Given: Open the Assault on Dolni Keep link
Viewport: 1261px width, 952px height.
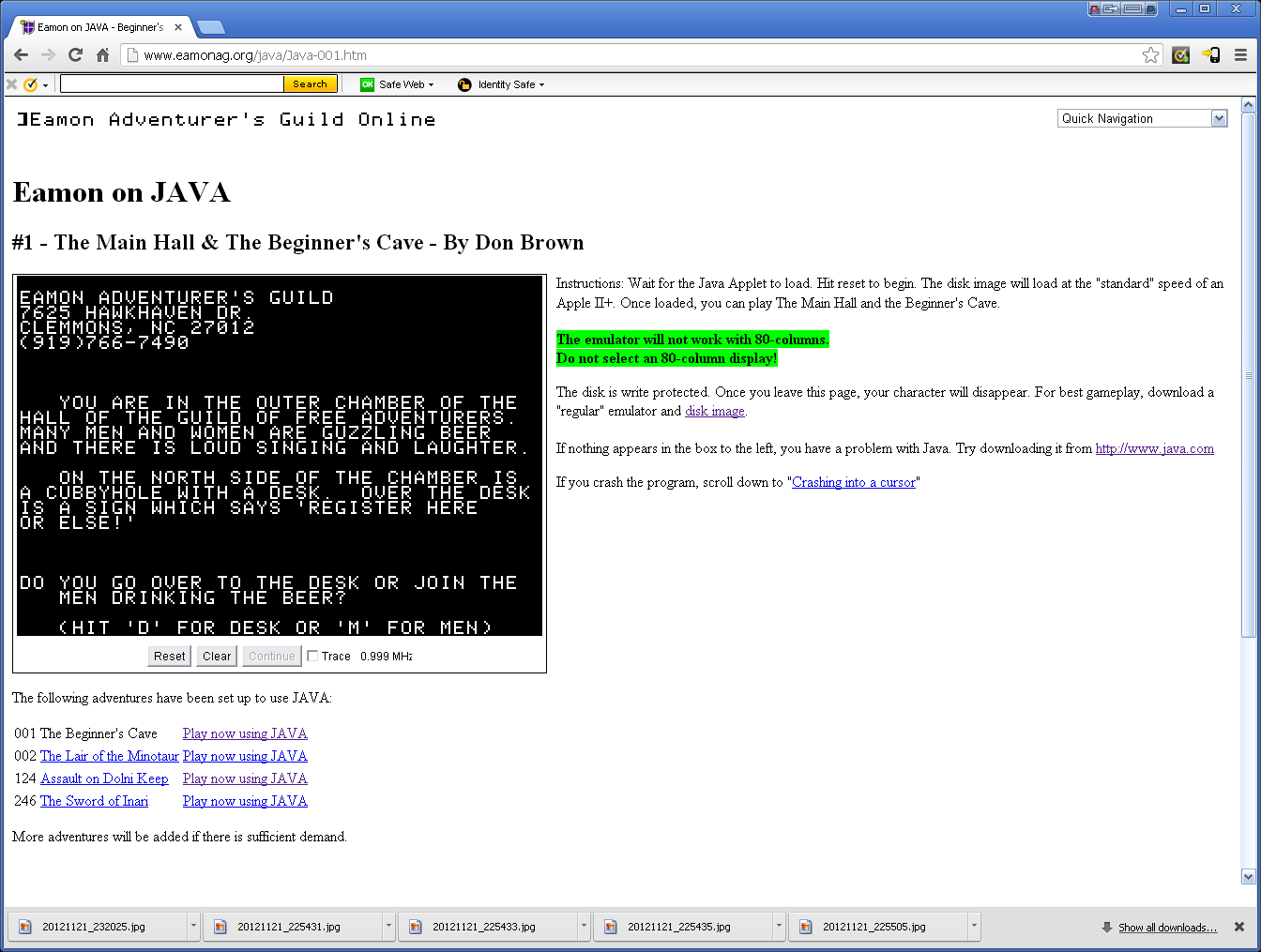Looking at the screenshot, I should (x=104, y=778).
